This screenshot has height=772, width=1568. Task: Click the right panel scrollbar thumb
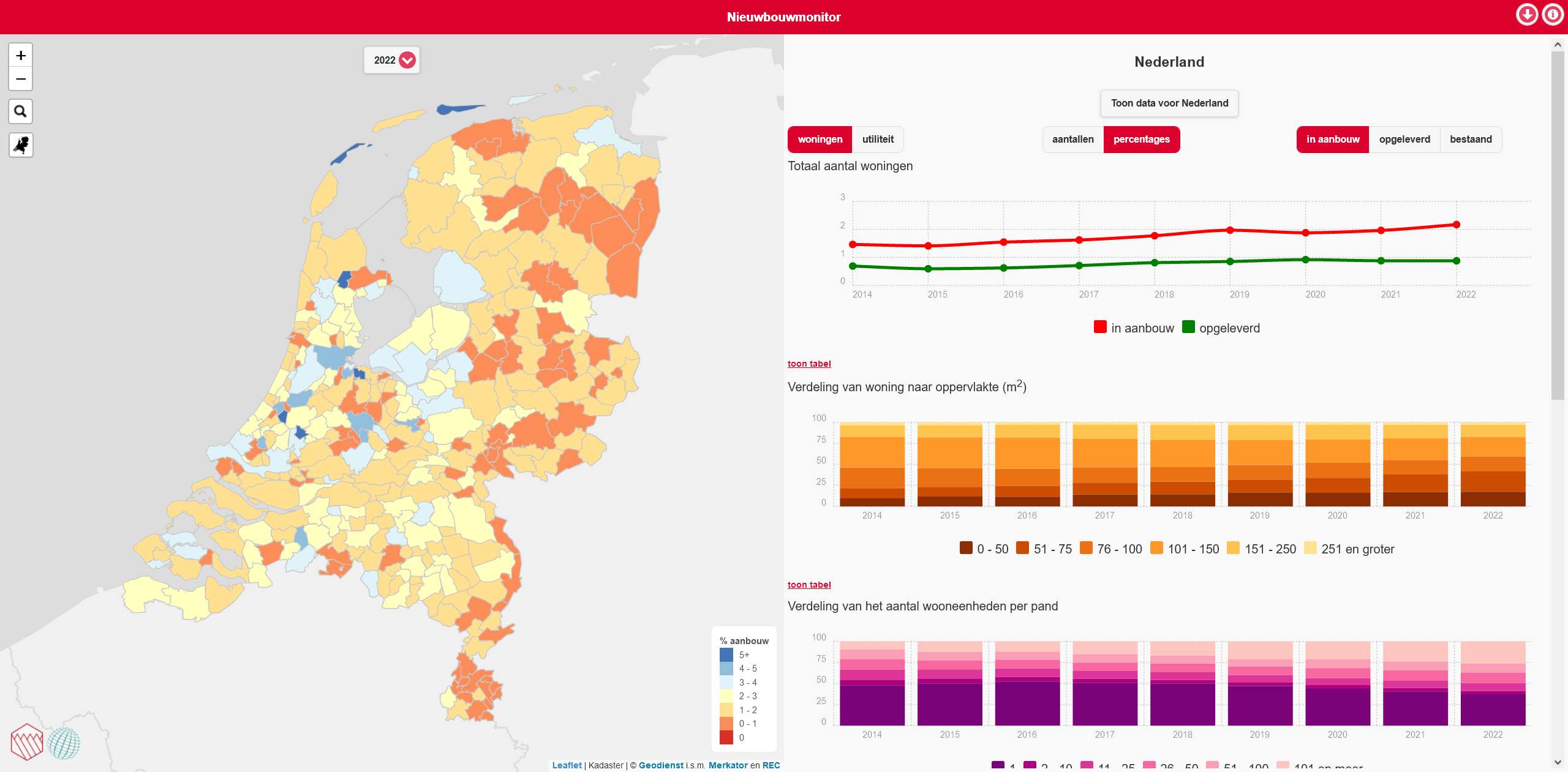click(1558, 225)
